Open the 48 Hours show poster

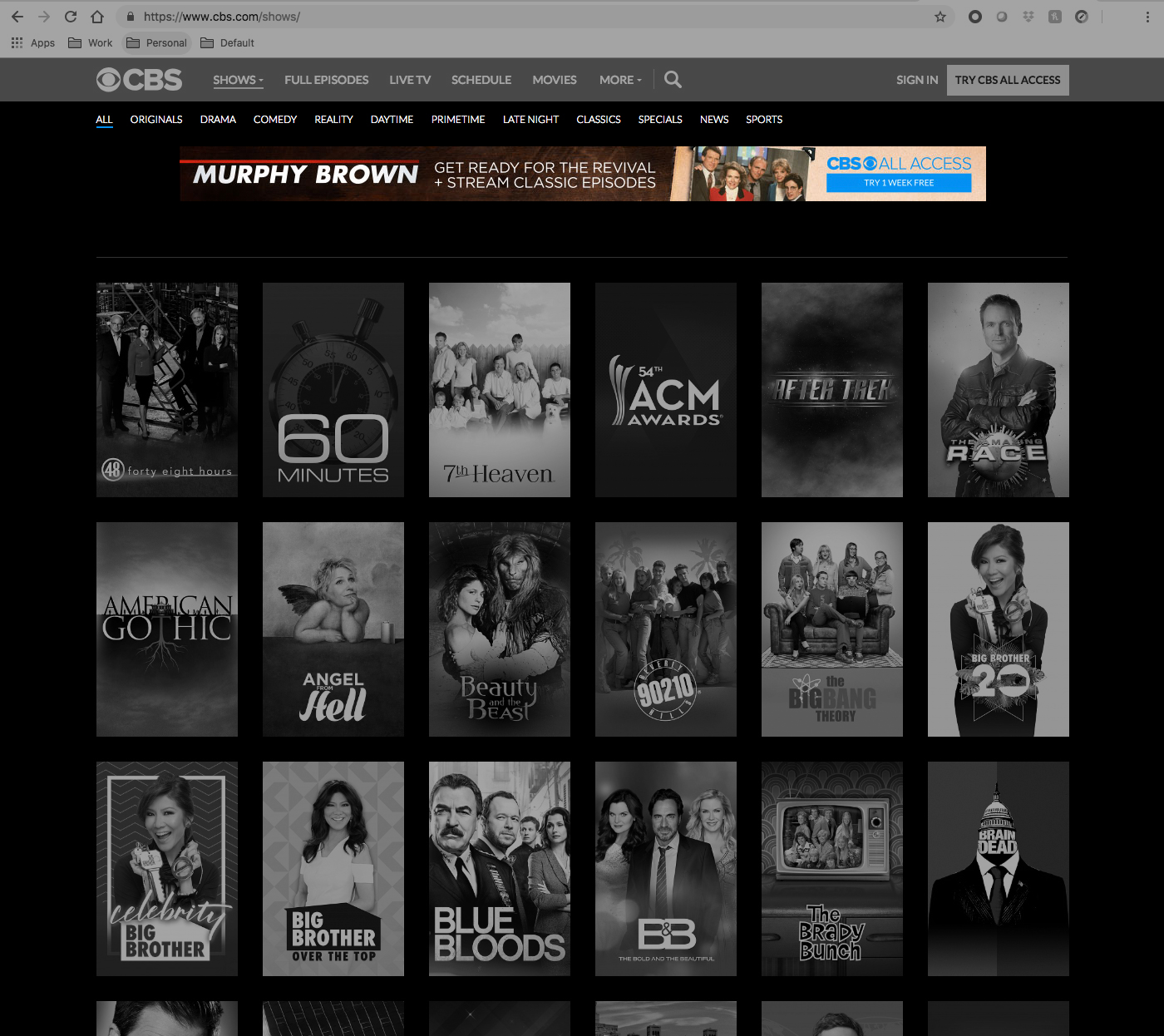pos(167,390)
